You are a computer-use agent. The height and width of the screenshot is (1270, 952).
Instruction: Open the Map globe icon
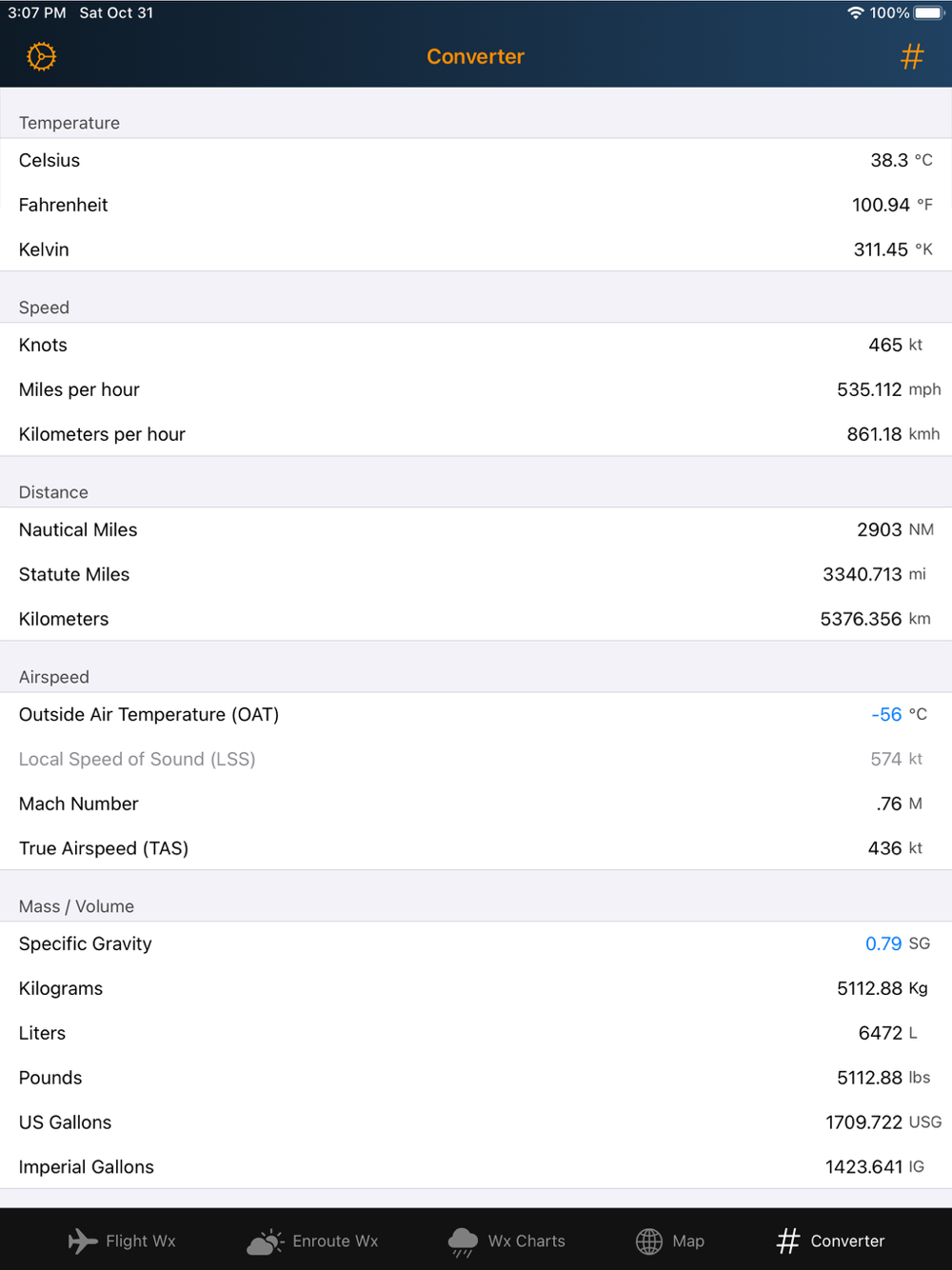tap(649, 1240)
